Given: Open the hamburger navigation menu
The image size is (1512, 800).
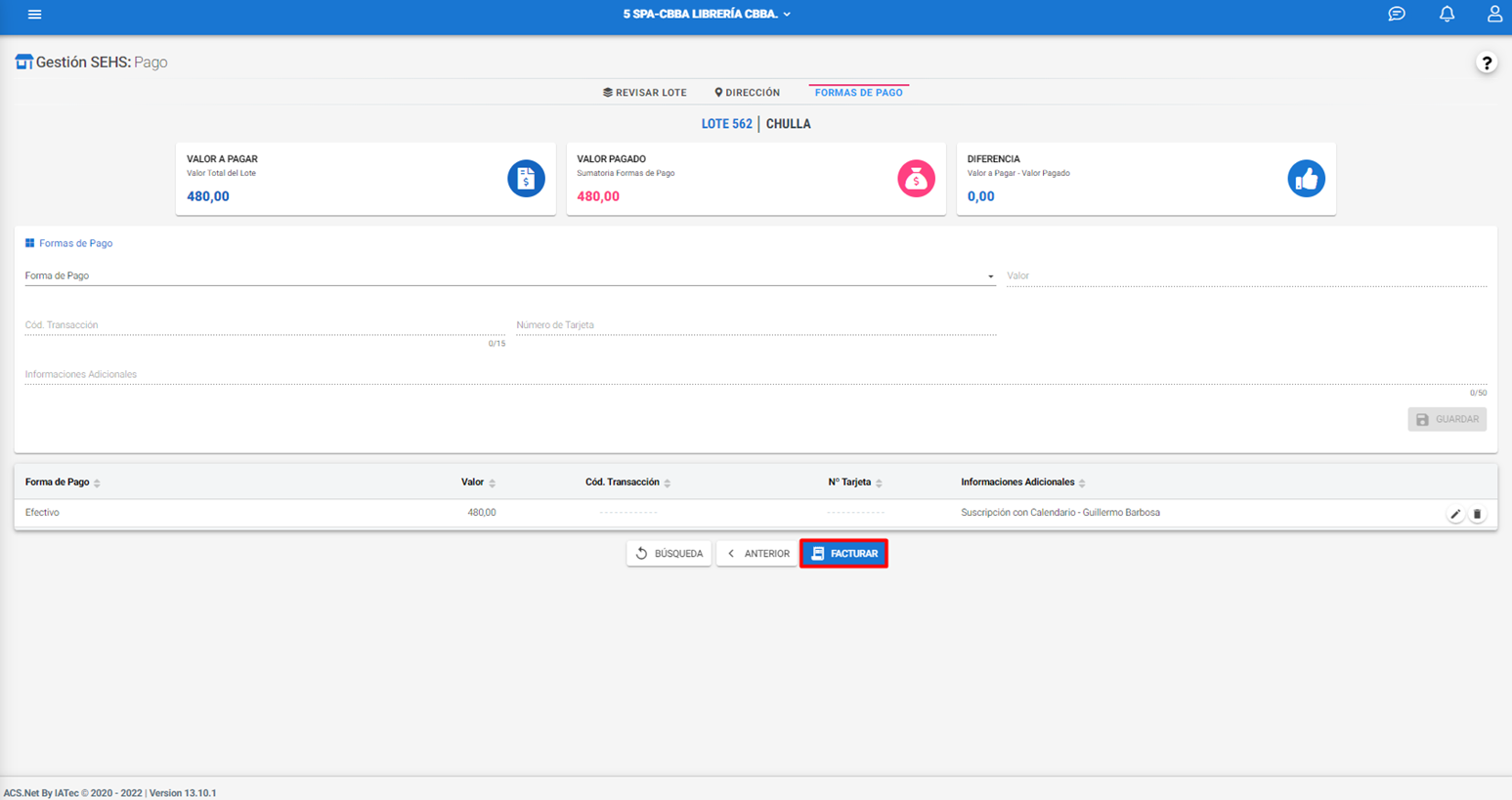Looking at the screenshot, I should click(x=34, y=15).
